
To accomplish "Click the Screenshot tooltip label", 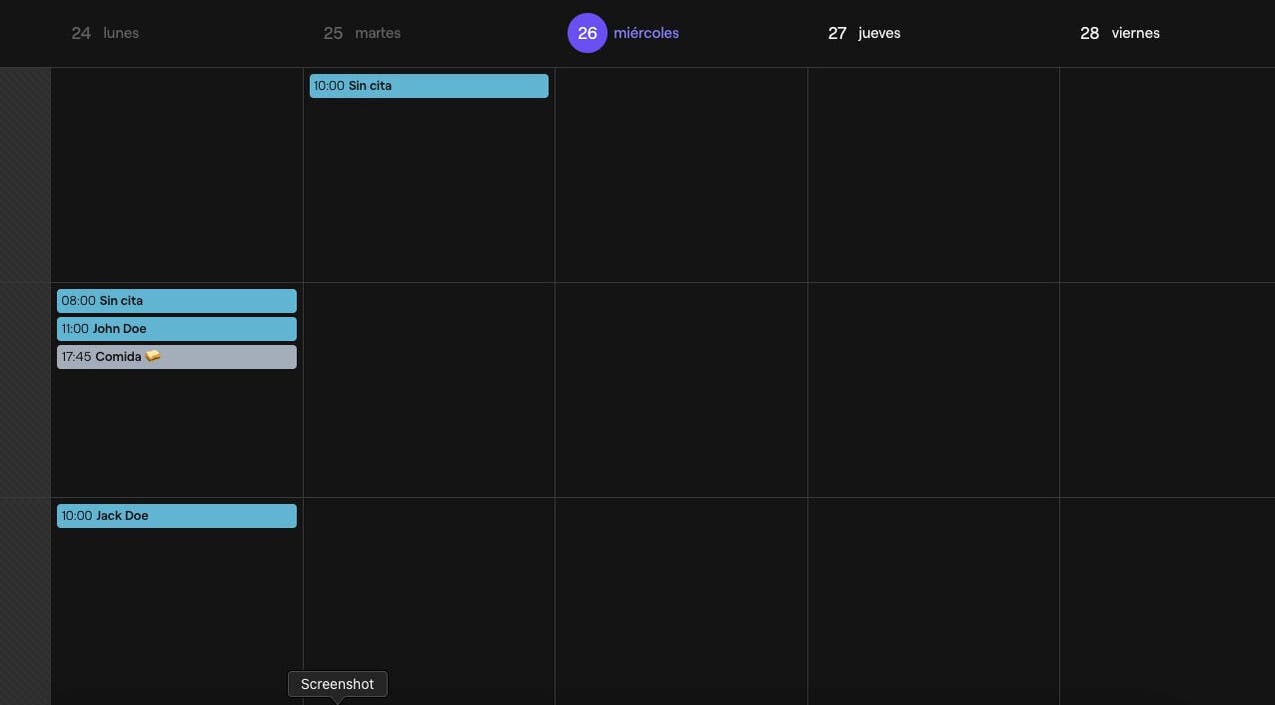I will [x=337, y=684].
